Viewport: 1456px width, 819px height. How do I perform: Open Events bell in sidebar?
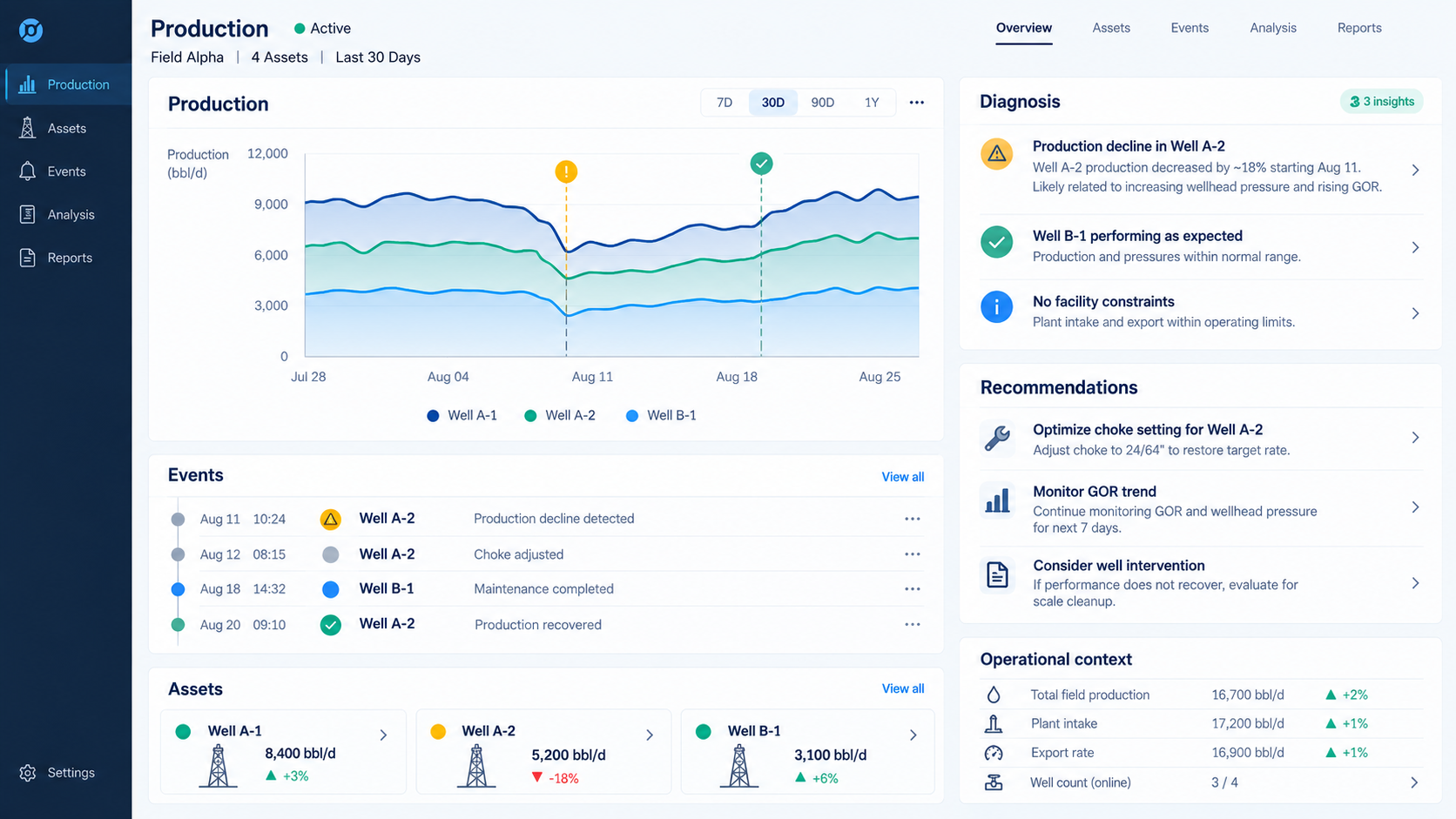[x=28, y=171]
